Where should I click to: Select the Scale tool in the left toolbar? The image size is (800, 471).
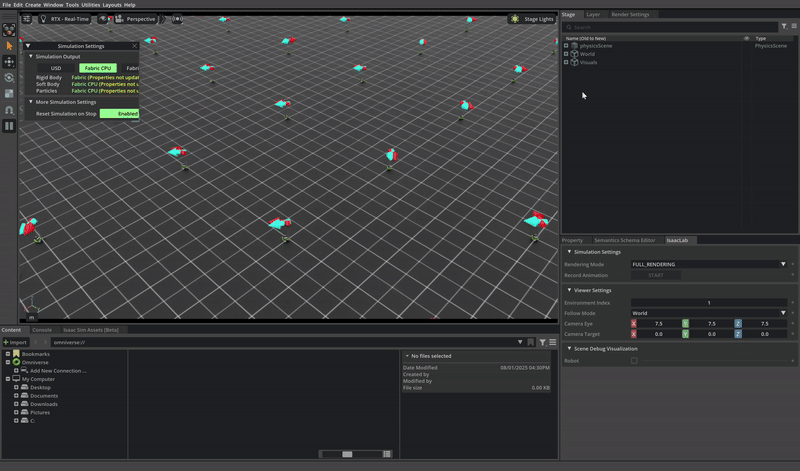[9, 93]
